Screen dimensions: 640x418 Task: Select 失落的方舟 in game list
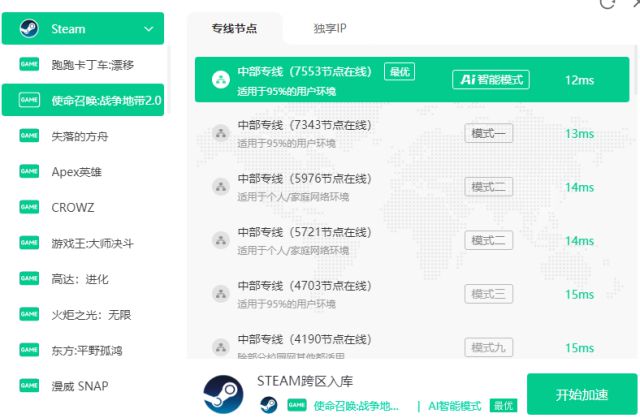point(83,136)
